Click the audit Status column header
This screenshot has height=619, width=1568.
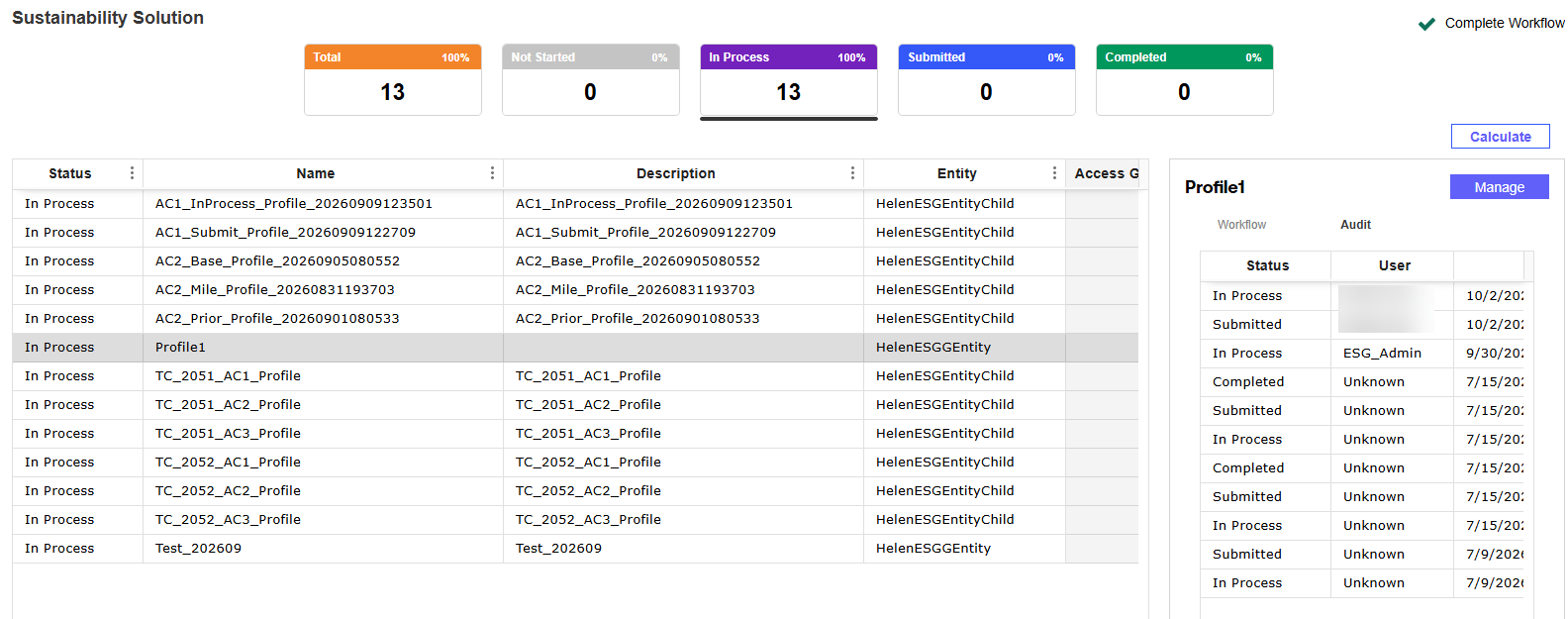tap(1267, 265)
